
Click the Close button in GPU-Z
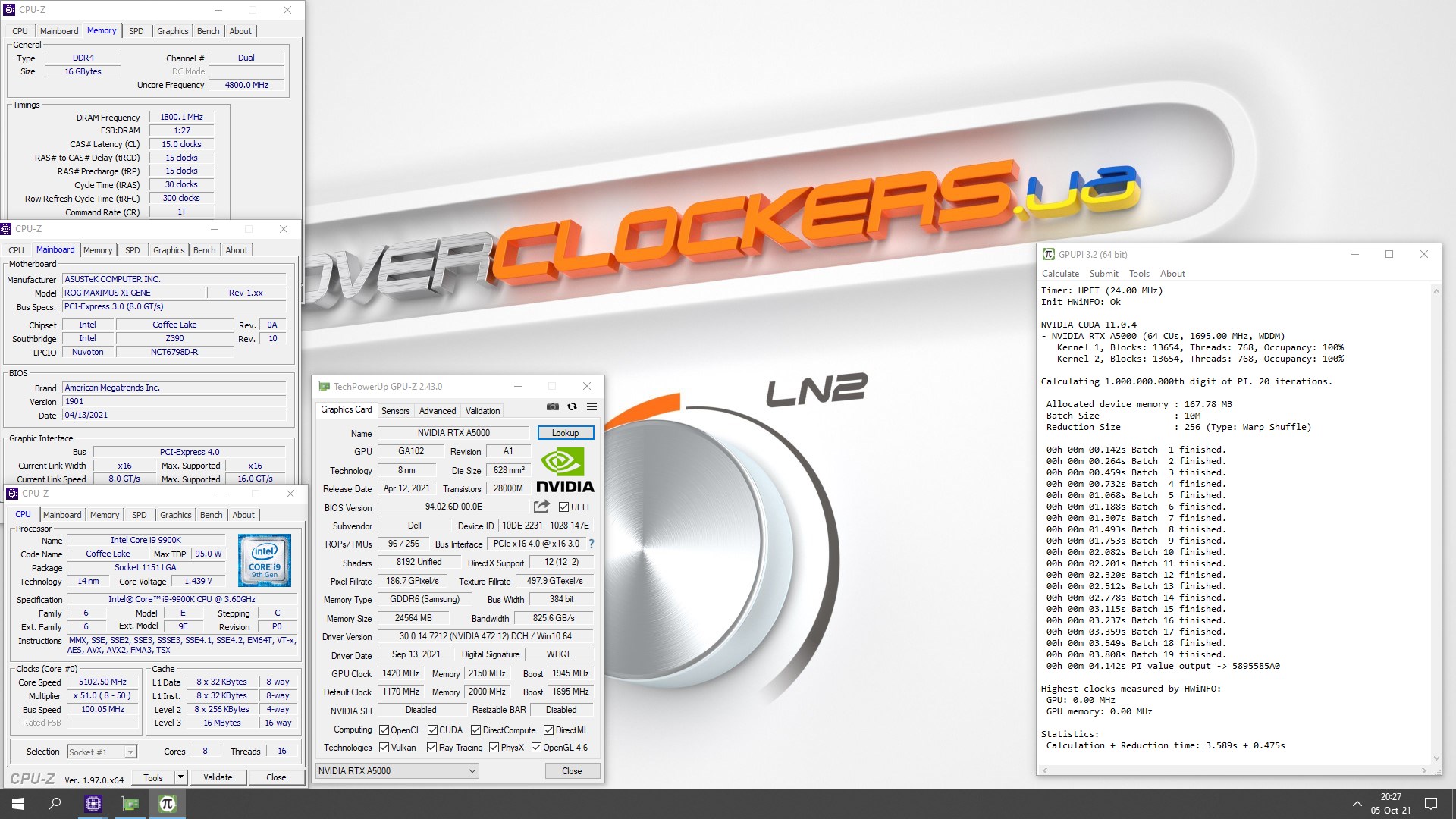coord(573,771)
